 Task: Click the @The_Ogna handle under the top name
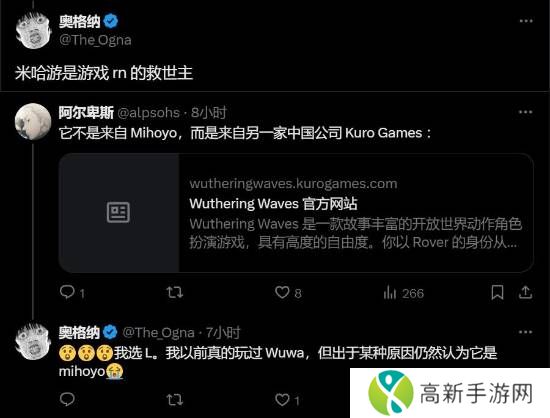coord(95,40)
